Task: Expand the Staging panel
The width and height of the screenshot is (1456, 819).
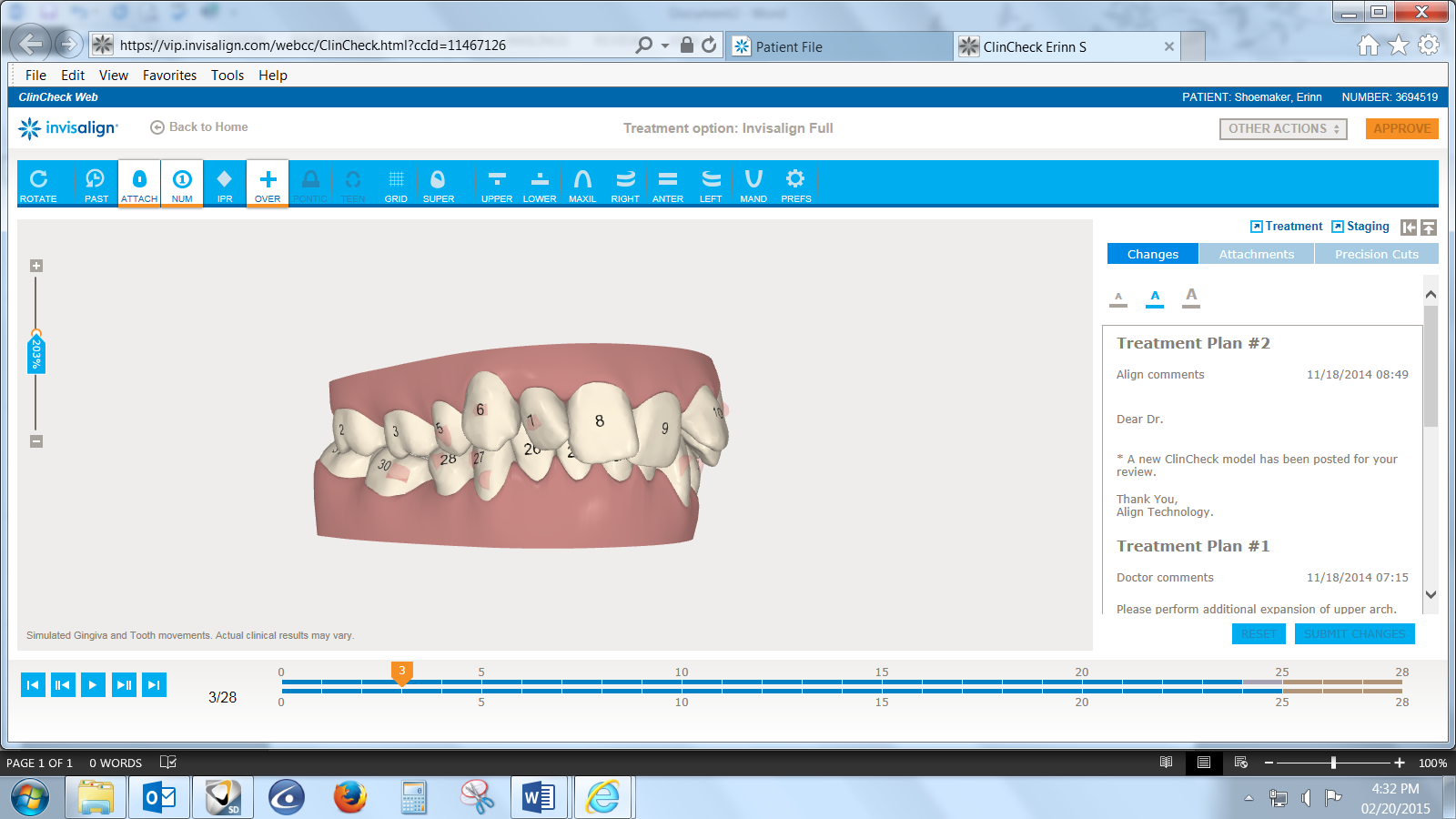Action: tap(1361, 226)
